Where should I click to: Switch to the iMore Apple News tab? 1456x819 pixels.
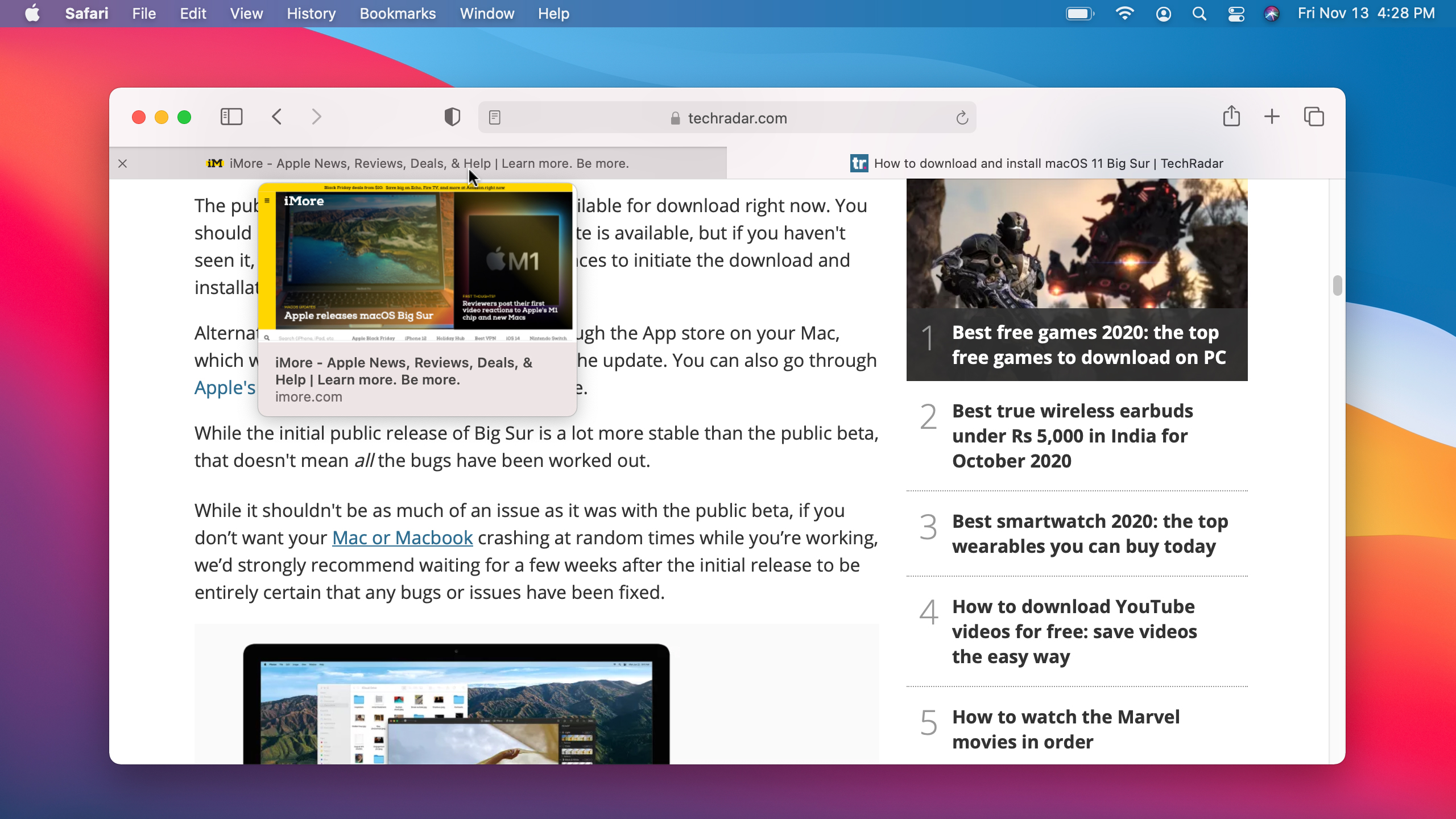click(x=418, y=164)
